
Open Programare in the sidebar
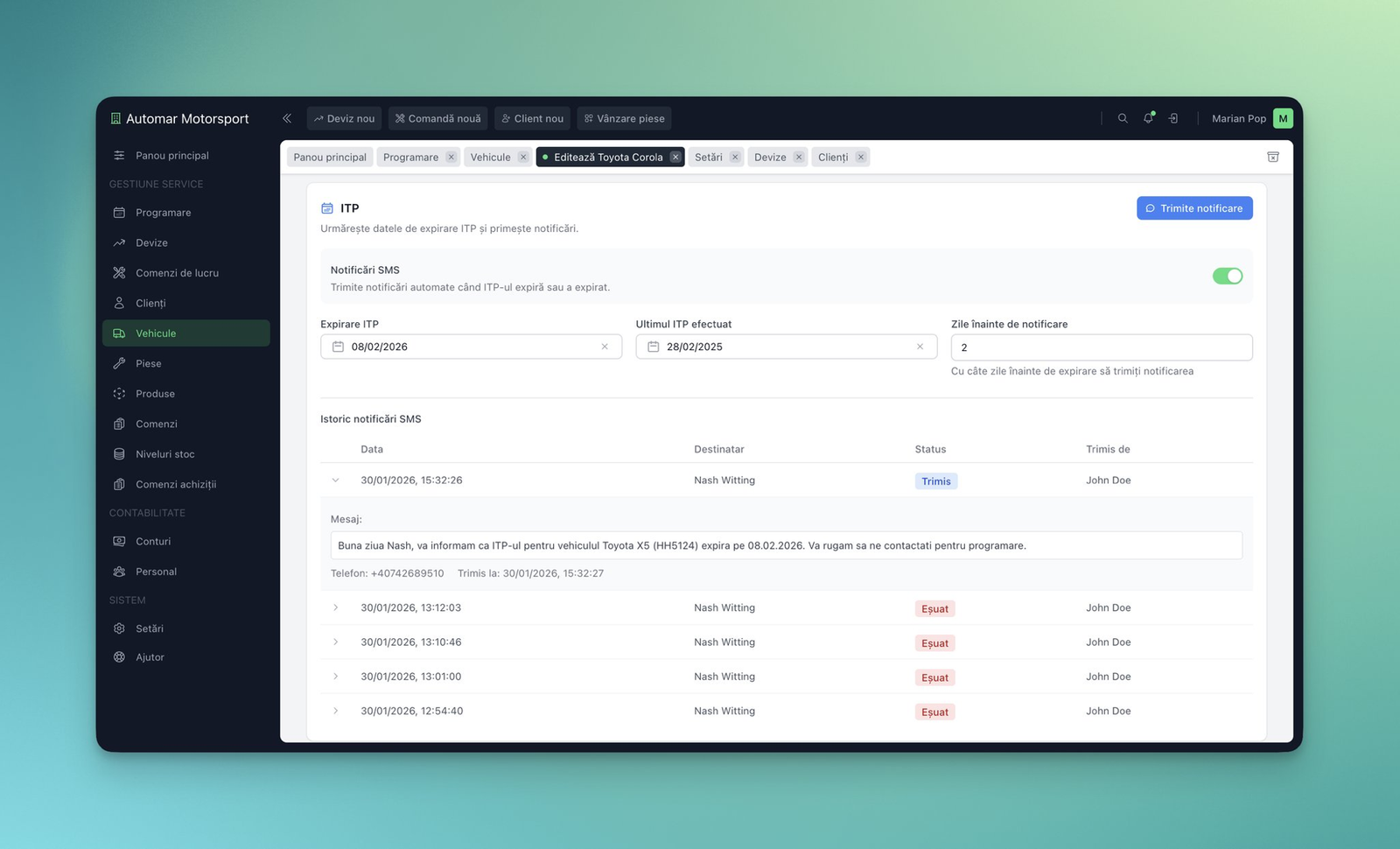[185, 213]
